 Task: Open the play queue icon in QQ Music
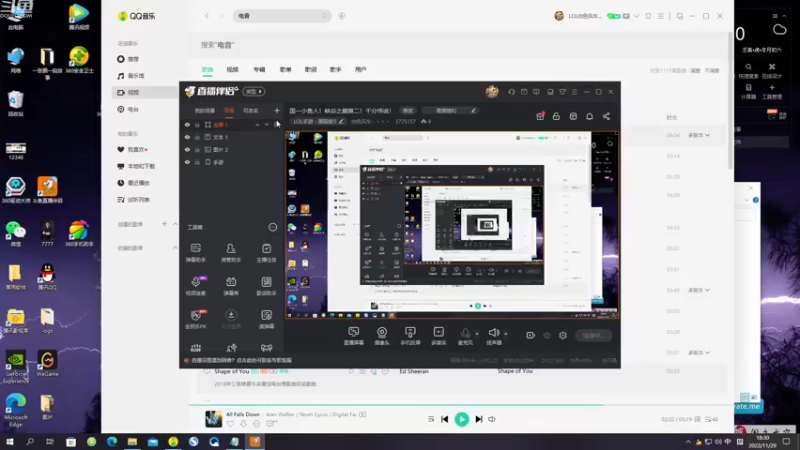click(709, 419)
